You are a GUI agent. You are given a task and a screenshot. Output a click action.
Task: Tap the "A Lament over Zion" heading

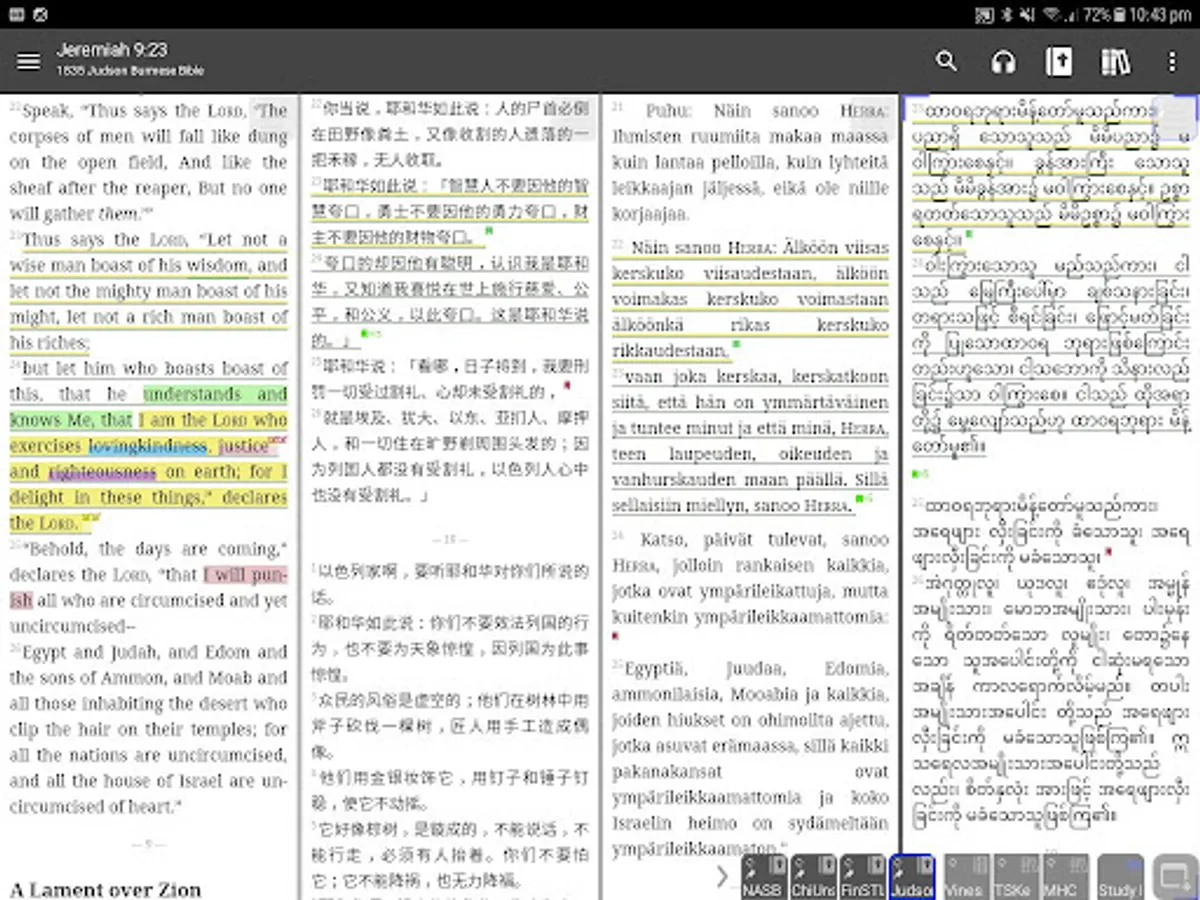point(106,888)
